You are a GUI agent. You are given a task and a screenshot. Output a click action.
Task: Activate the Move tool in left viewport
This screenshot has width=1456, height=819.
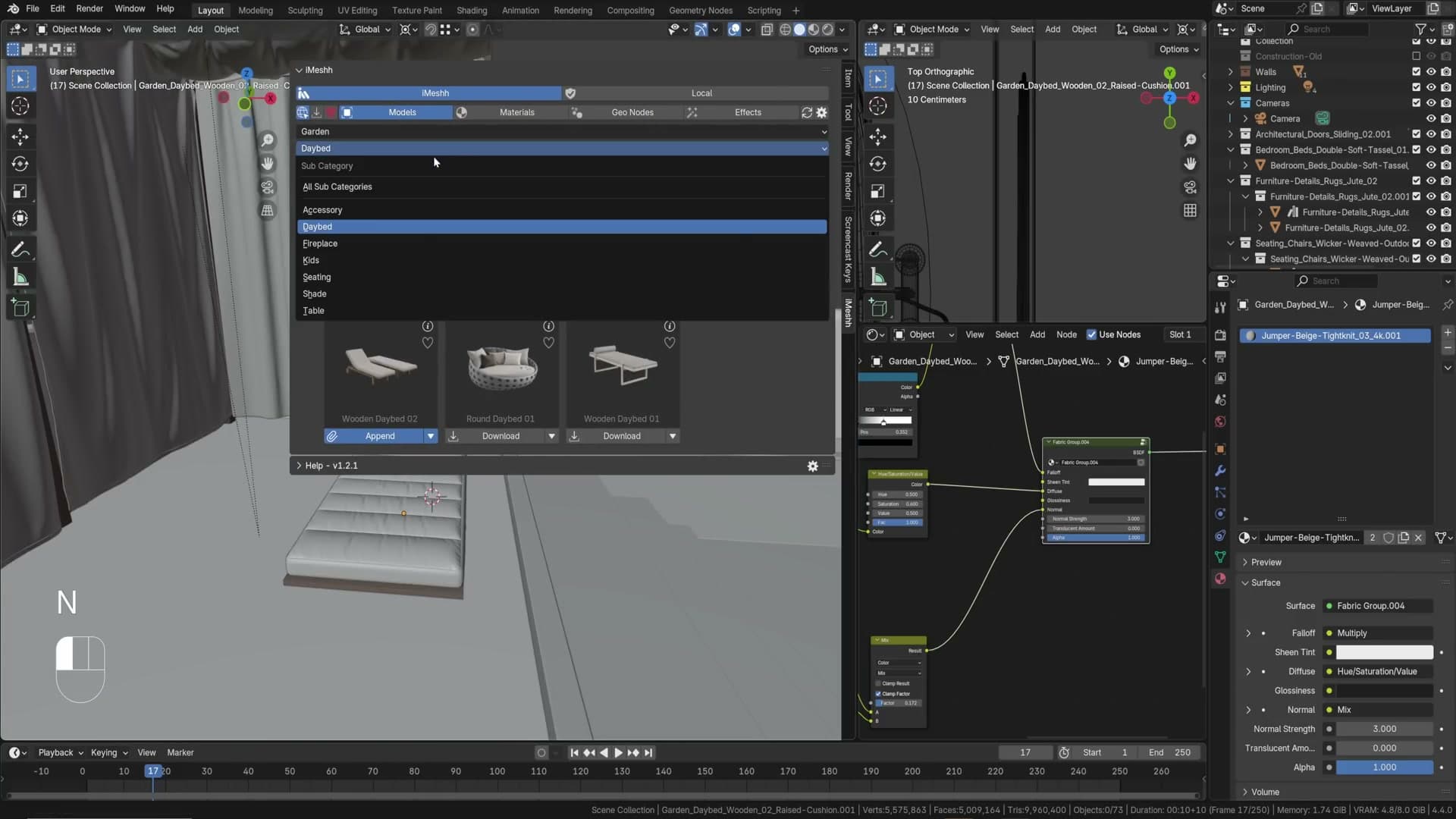tap(20, 136)
